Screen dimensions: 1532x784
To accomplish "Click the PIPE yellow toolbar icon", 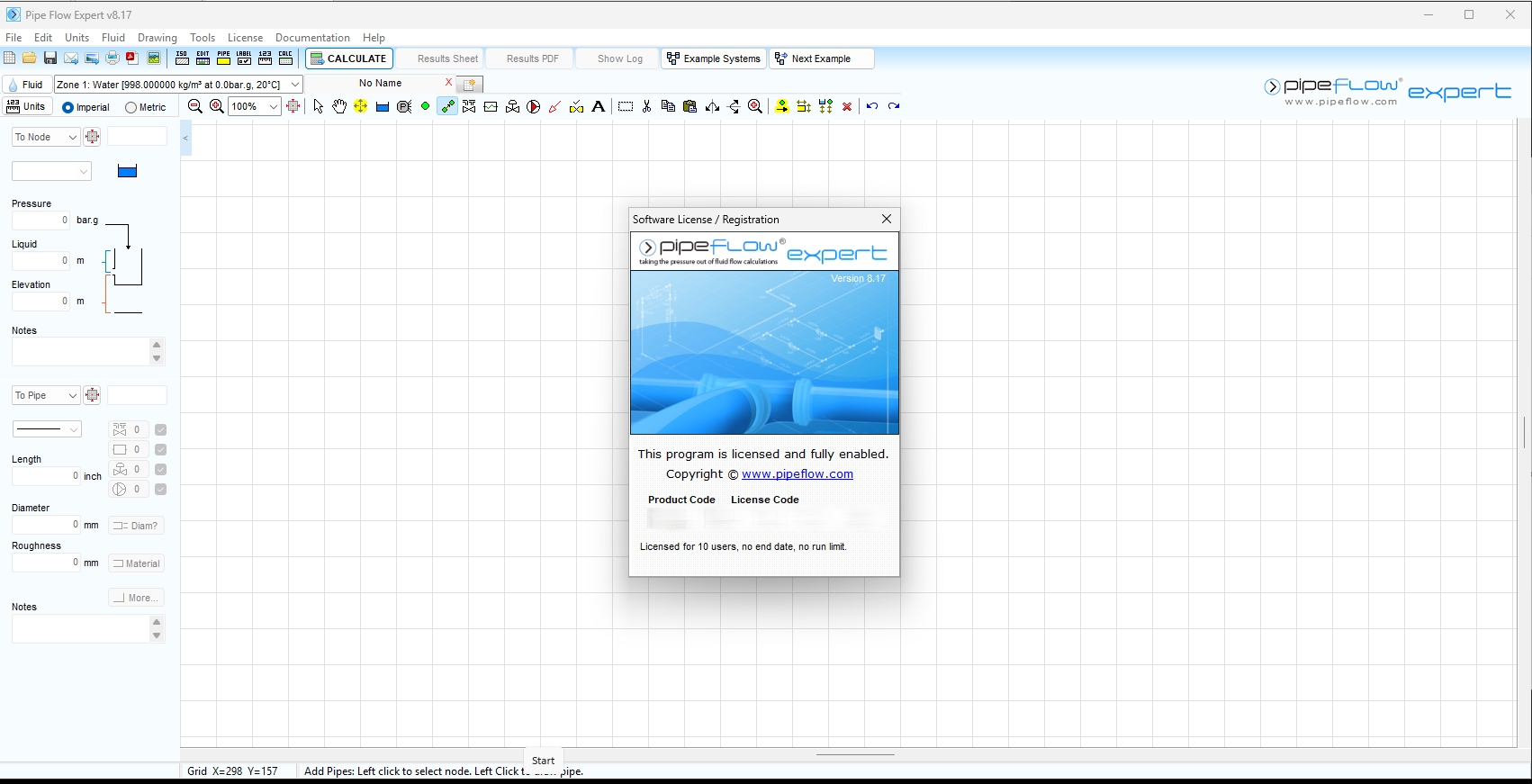I will coord(223,59).
